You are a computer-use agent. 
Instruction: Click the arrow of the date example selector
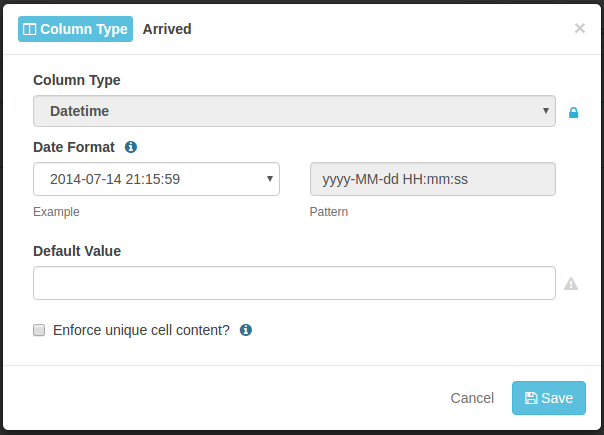[x=270, y=179]
